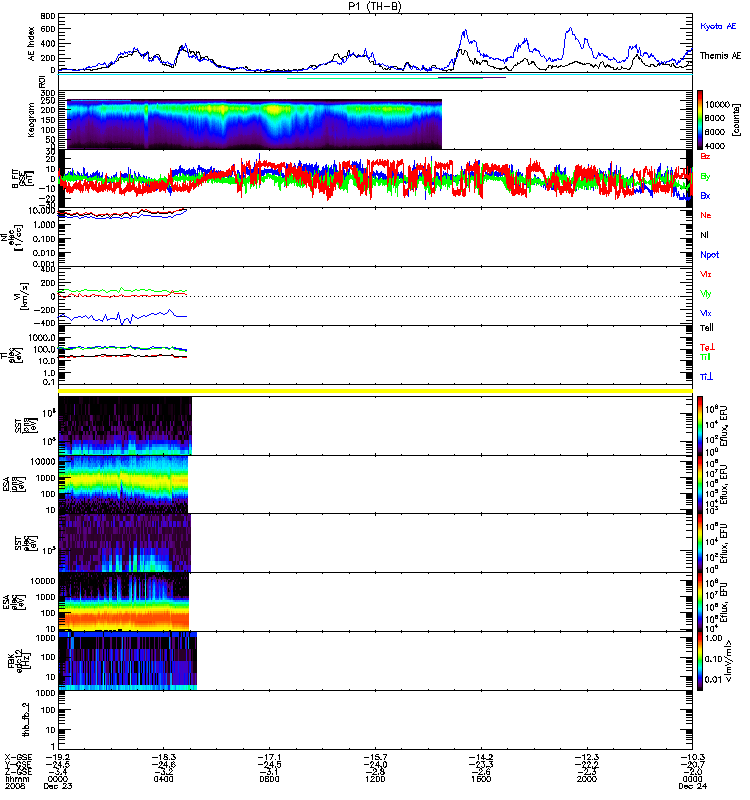Screen dimensions: 750x800
Task: Click the Keogram auroral image panel
Action: pyautogui.click(x=254, y=124)
